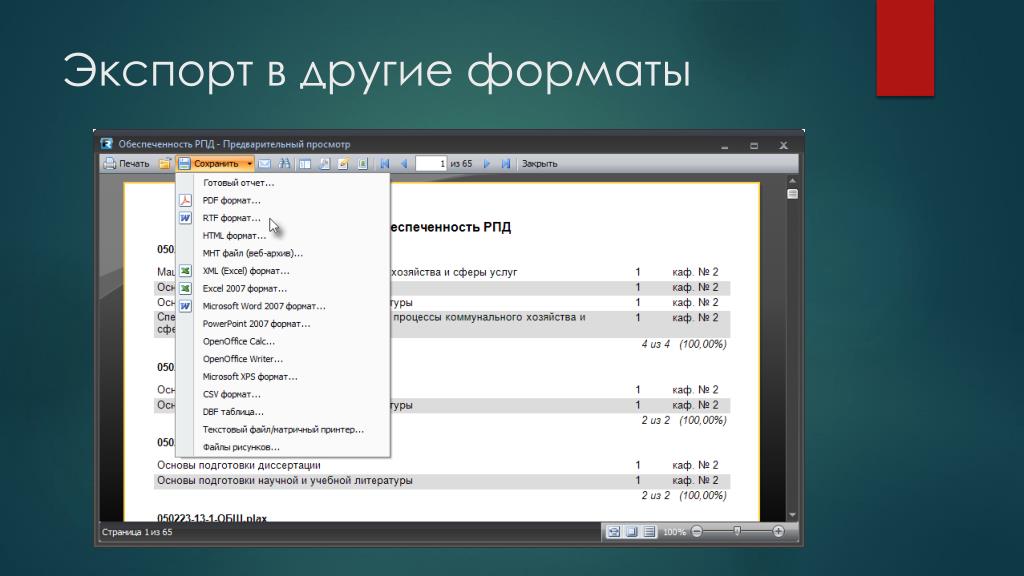Select CSV формат… export option

tap(283, 394)
